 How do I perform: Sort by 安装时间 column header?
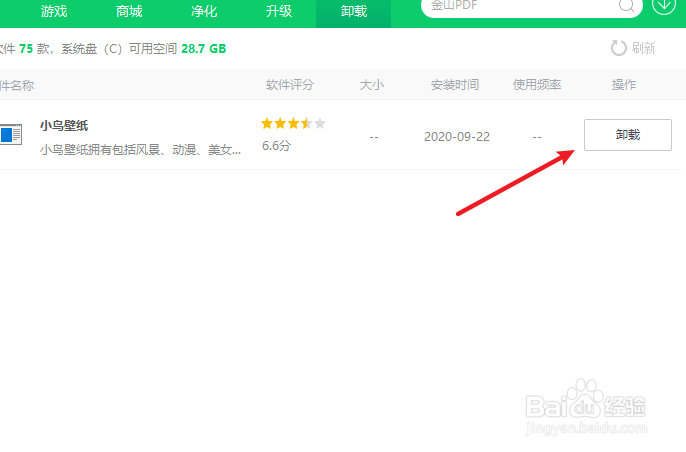pos(455,85)
